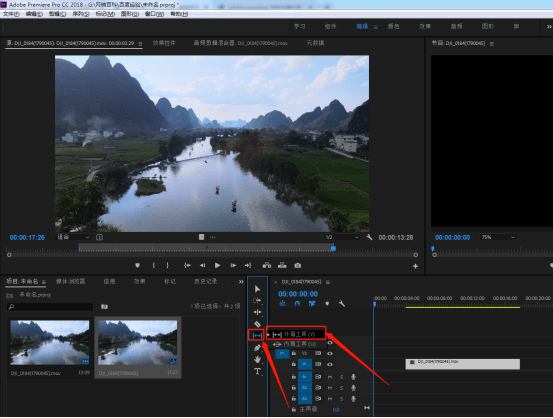This screenshot has width=553, height=418.
Task: Open the 文件(F) menu
Action: (11, 14)
